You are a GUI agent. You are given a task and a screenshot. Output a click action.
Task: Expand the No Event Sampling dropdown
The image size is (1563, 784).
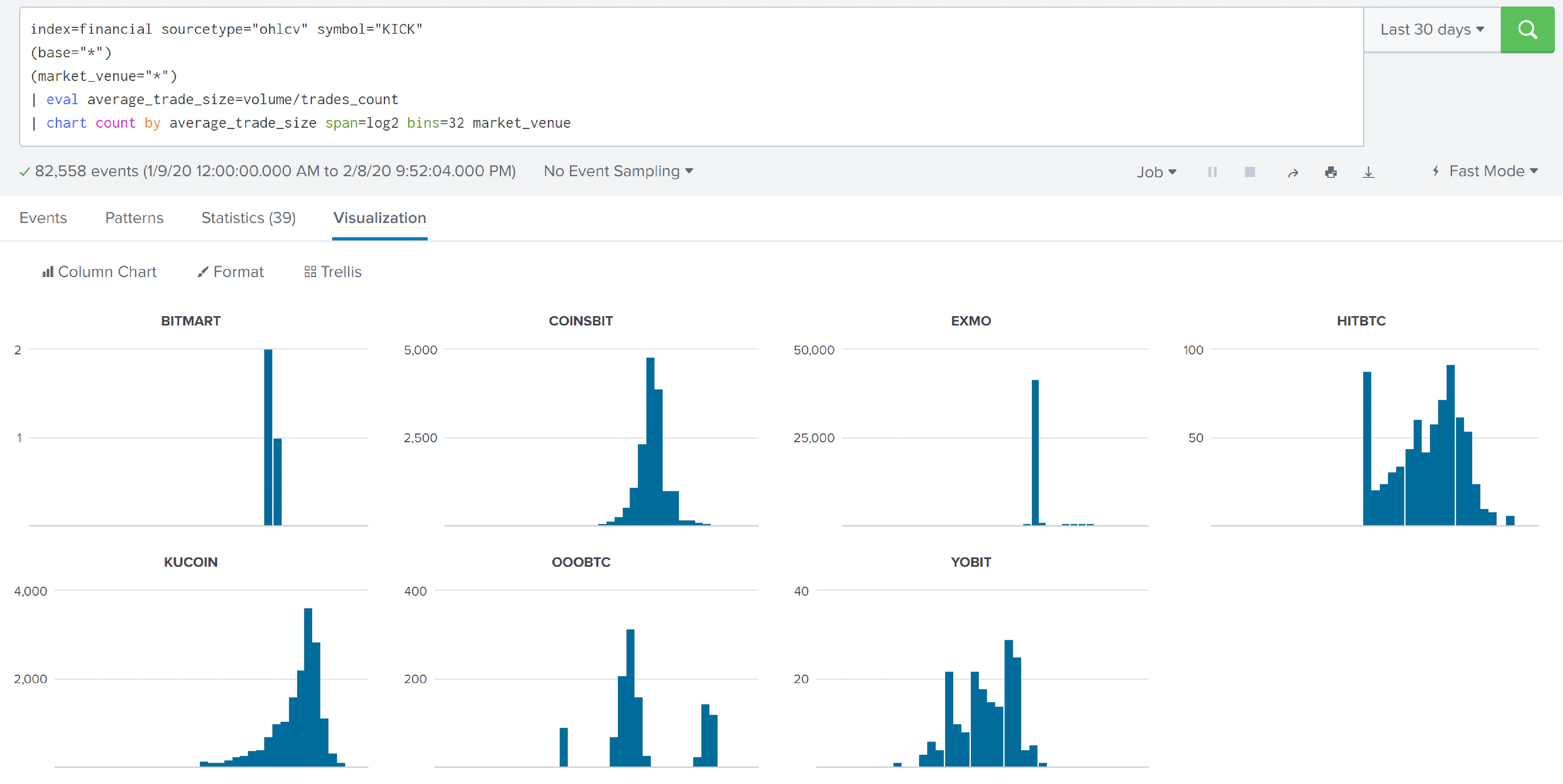click(618, 171)
